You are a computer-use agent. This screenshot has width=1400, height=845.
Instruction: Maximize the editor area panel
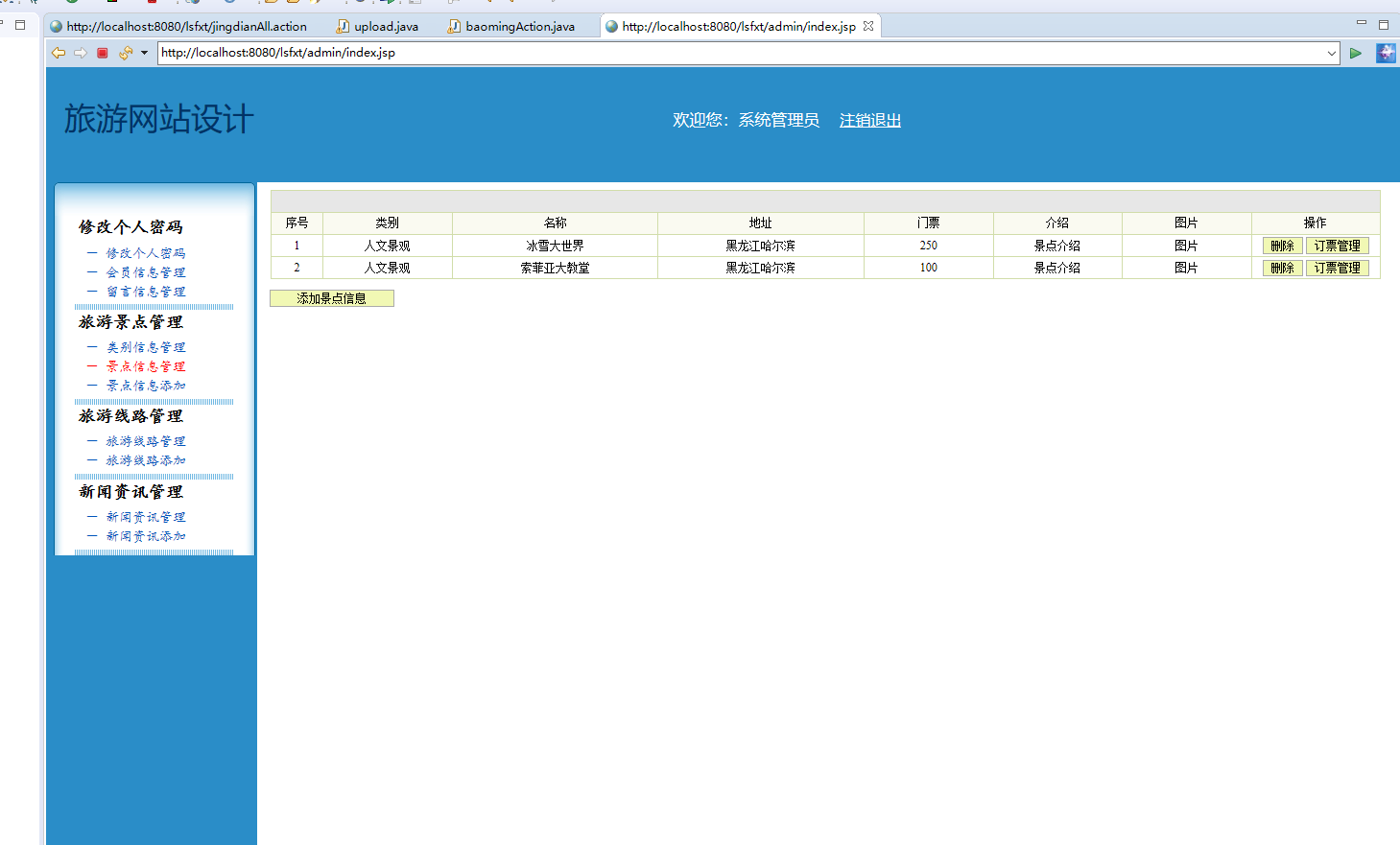point(1384,24)
